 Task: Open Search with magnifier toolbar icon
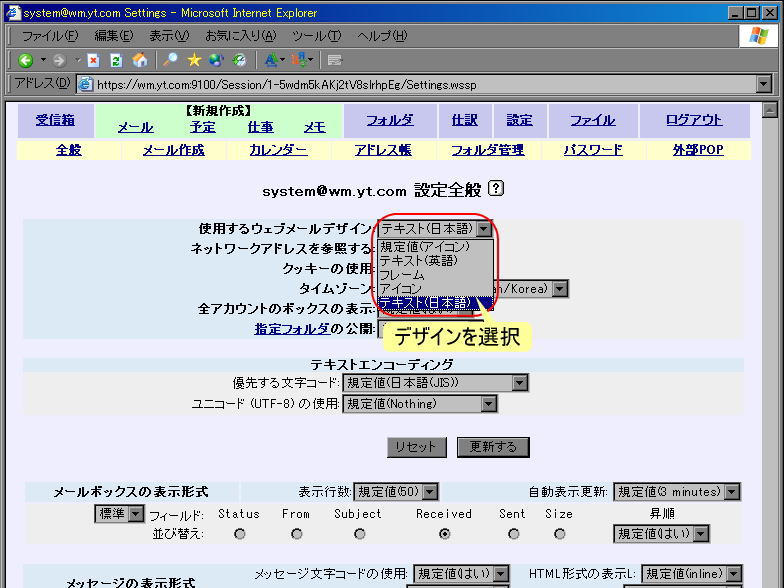171,60
